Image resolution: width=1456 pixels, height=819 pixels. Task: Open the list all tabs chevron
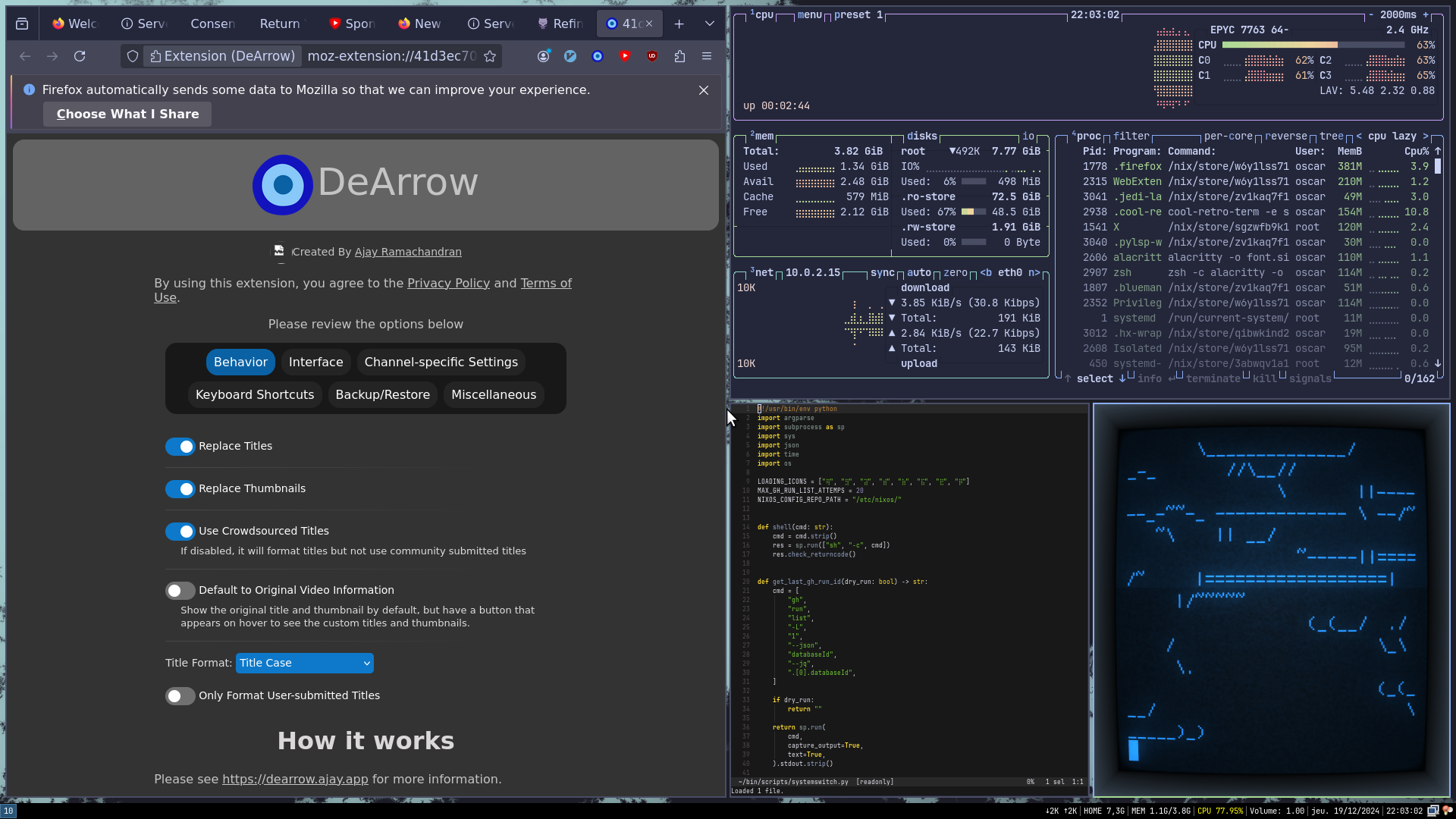point(710,24)
